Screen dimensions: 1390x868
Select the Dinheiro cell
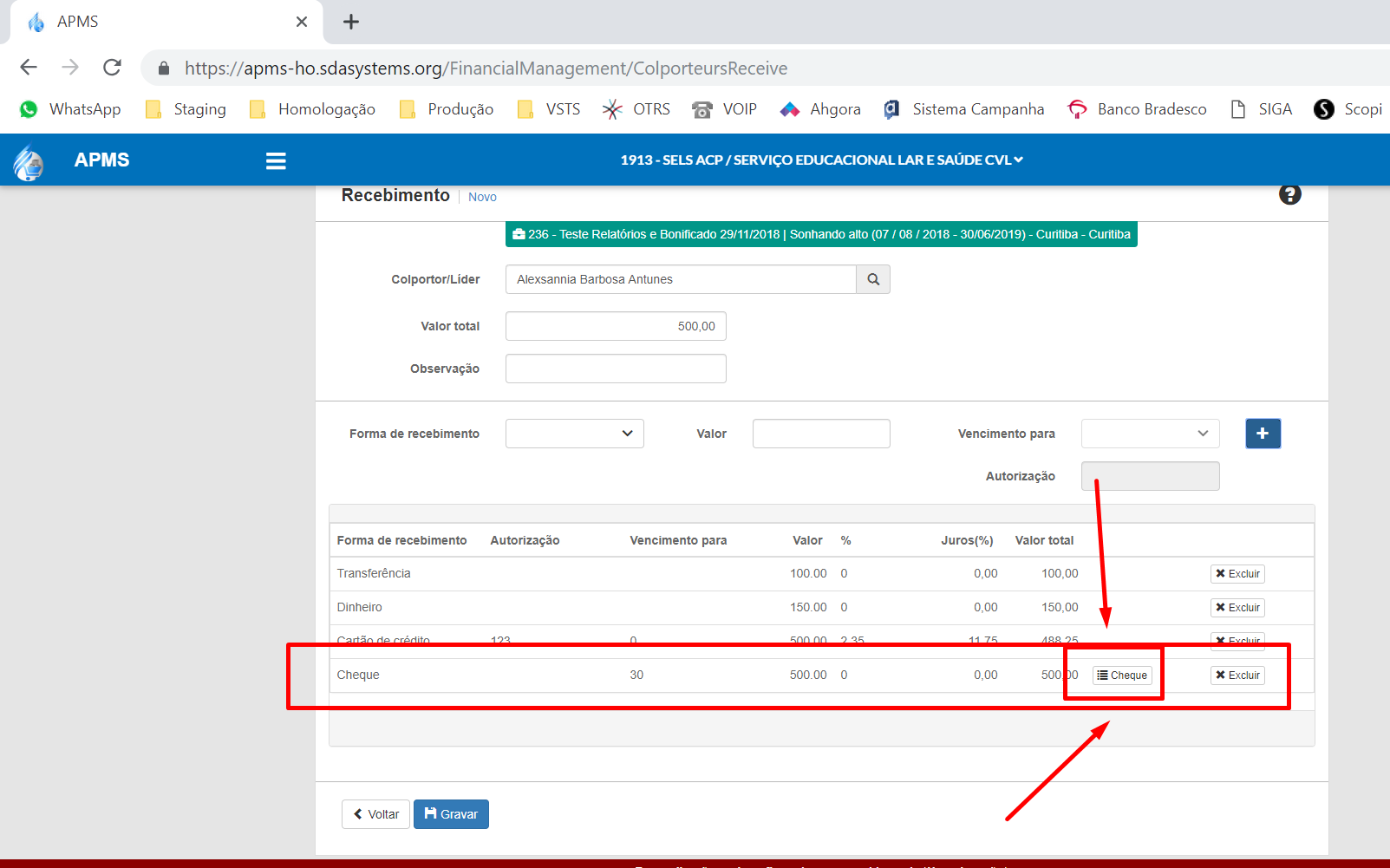359,608
